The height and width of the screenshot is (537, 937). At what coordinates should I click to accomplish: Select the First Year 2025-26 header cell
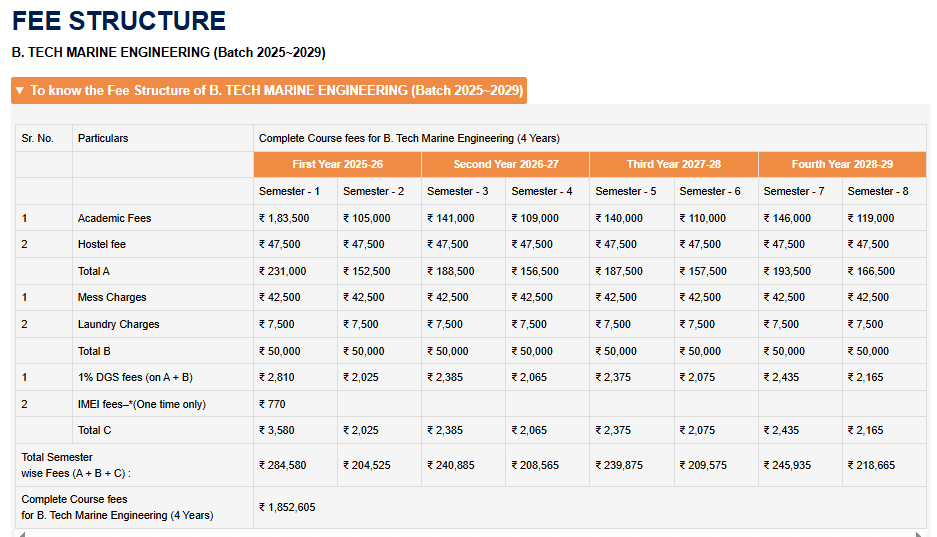point(337,164)
